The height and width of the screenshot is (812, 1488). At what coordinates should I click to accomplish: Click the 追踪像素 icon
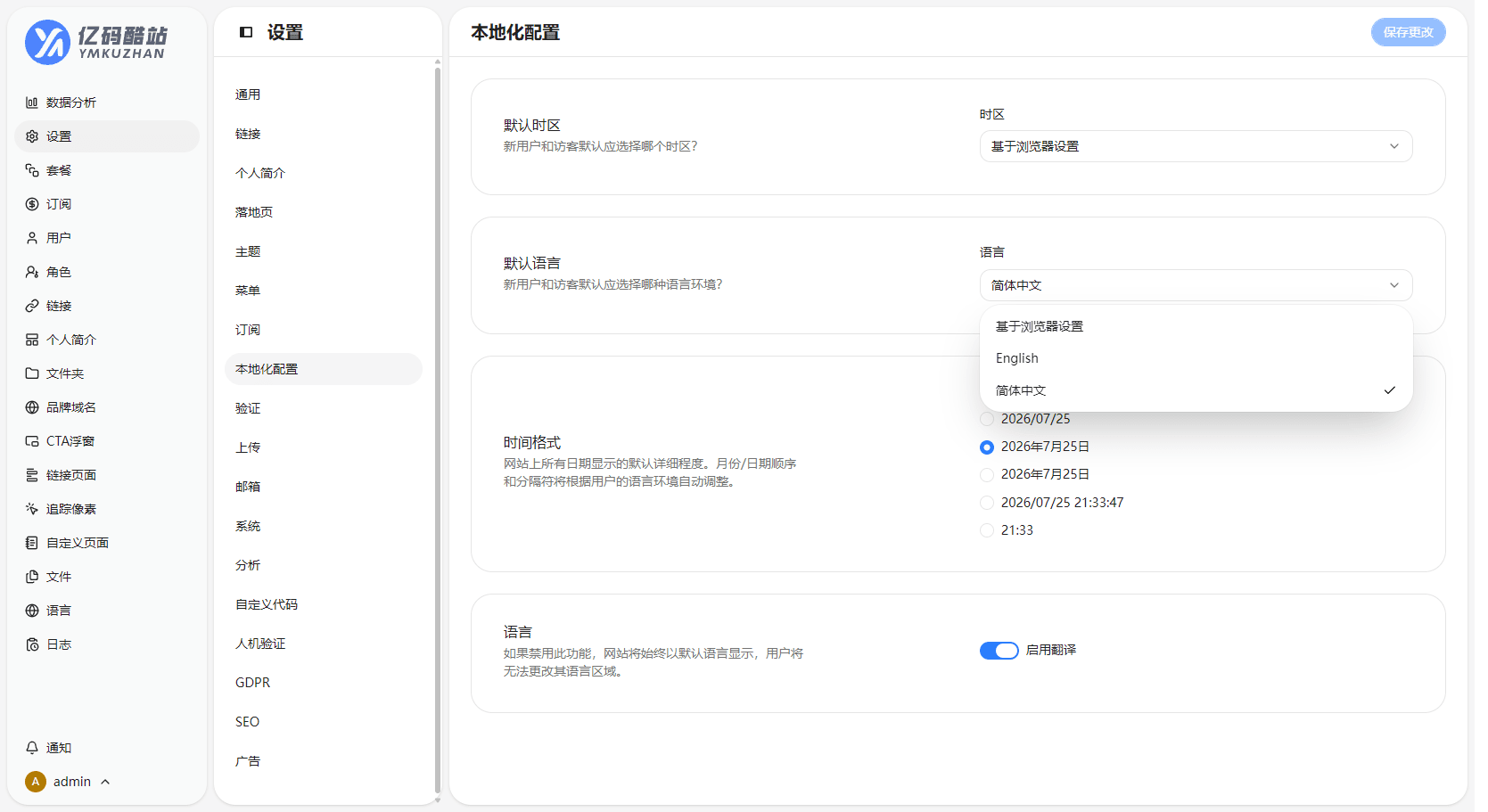pos(32,509)
